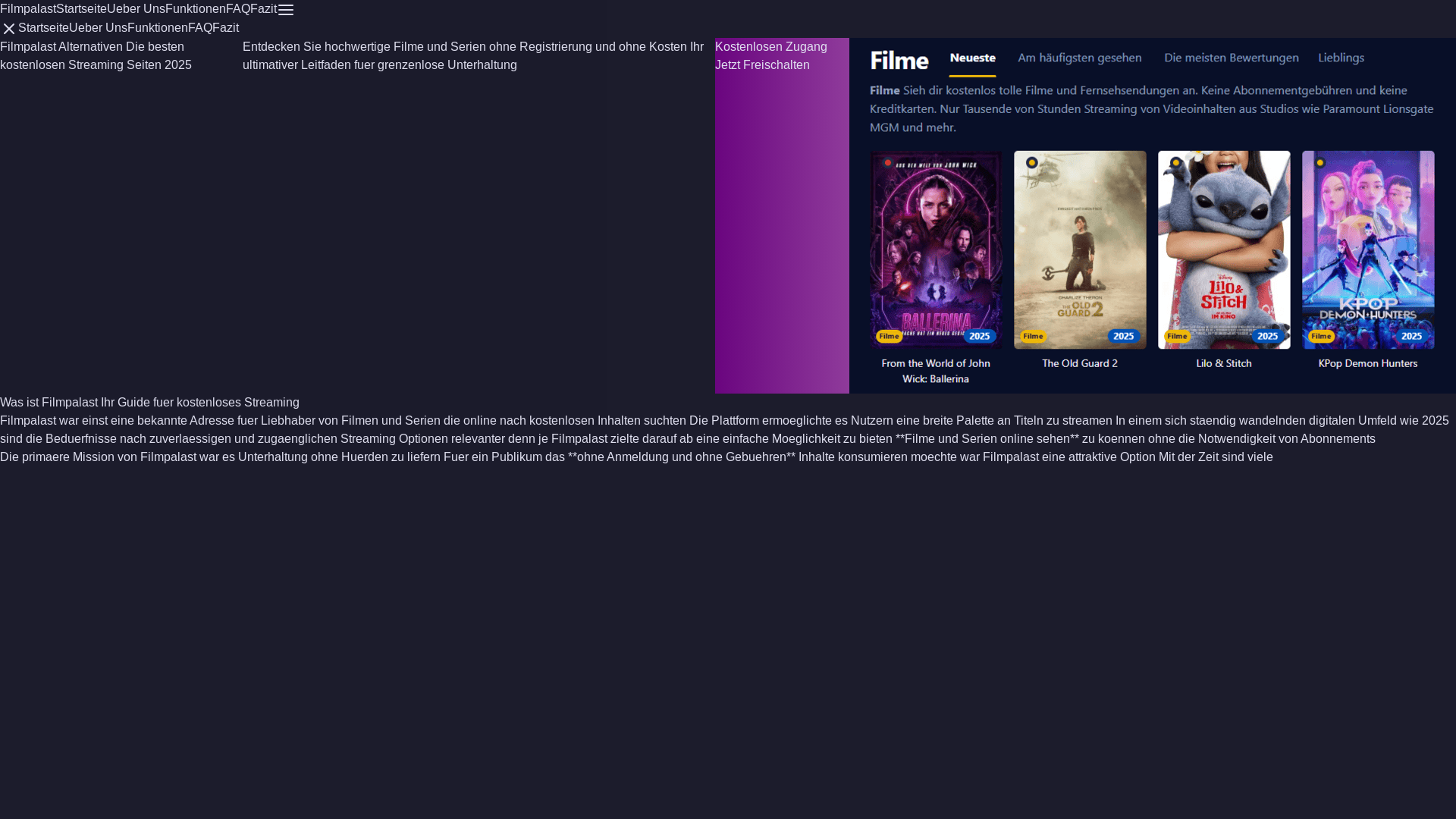
Task: Click Lilo & Stitch title text
Action: (x=1224, y=363)
